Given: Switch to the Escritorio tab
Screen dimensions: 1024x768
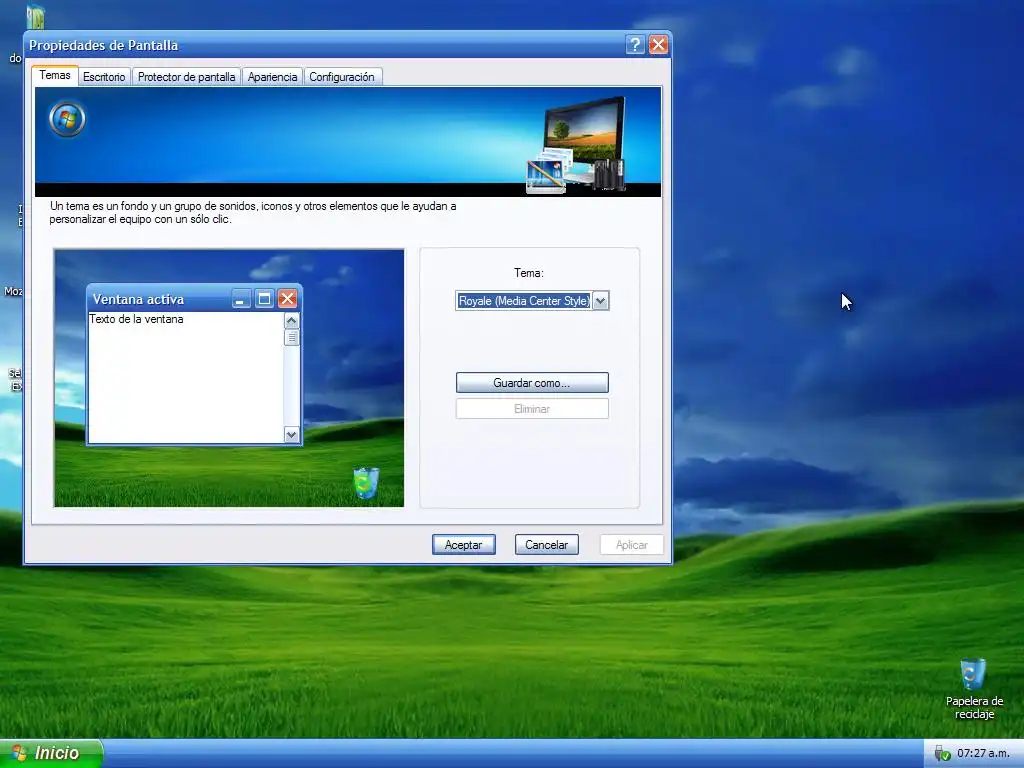Looking at the screenshot, I should 104,77.
